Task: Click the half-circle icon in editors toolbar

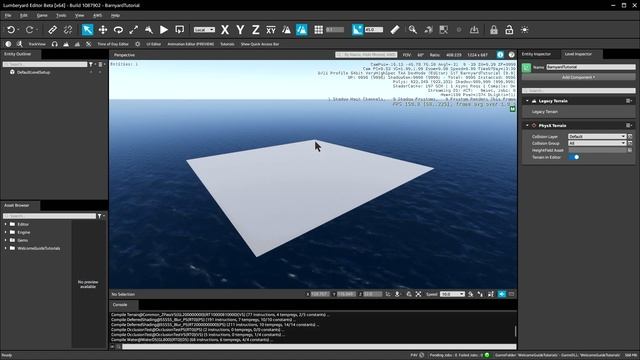Action: point(8,44)
